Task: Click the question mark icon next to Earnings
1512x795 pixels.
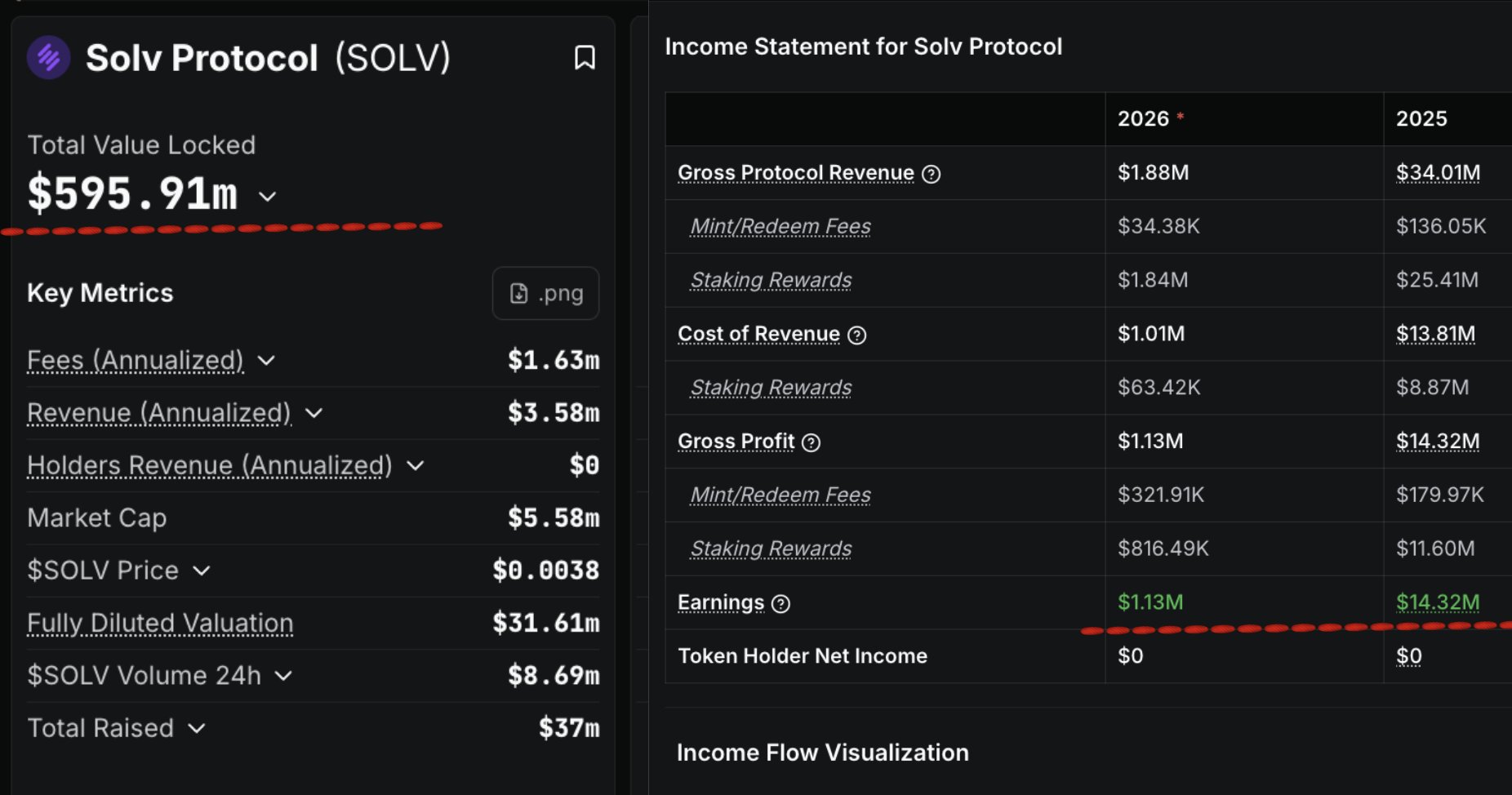Action: 781,604
